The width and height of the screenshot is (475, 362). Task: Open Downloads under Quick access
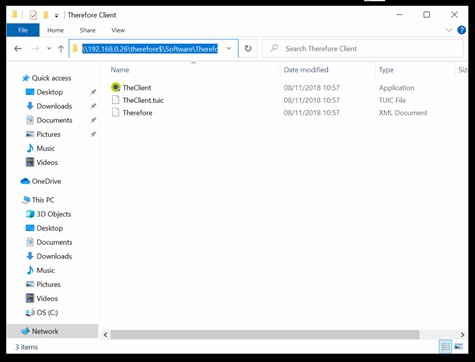(54, 106)
